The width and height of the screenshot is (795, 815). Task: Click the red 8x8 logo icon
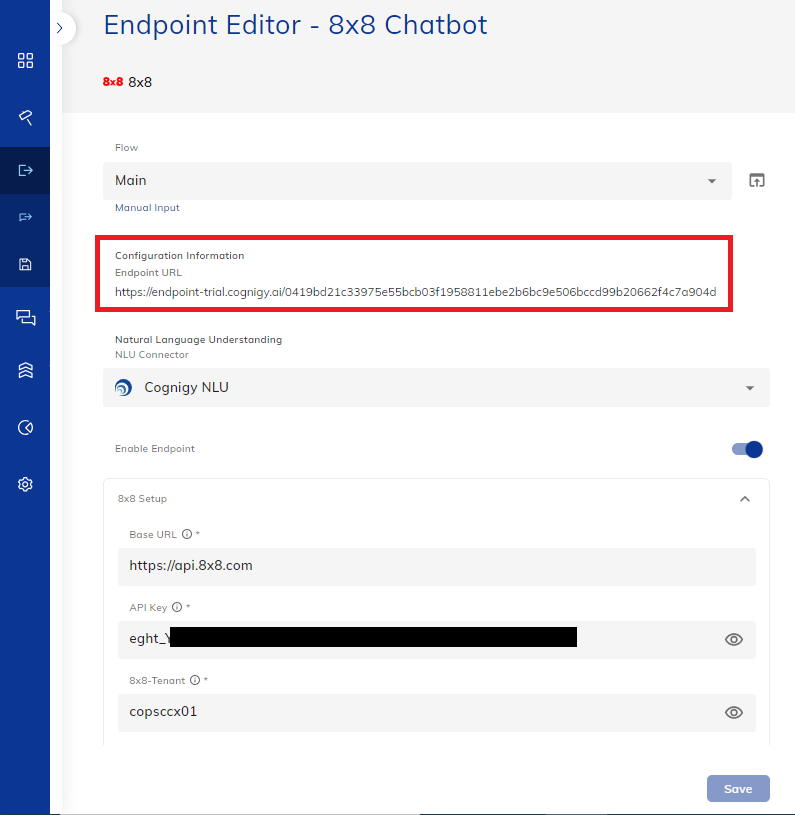tap(113, 82)
